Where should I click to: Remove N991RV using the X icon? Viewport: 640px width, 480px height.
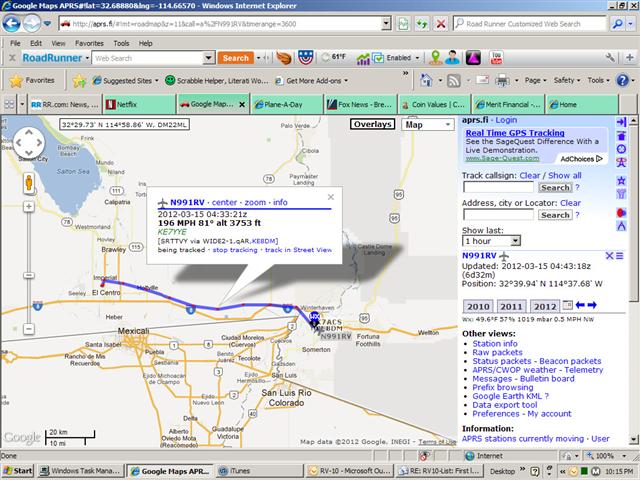pyautogui.click(x=607, y=256)
